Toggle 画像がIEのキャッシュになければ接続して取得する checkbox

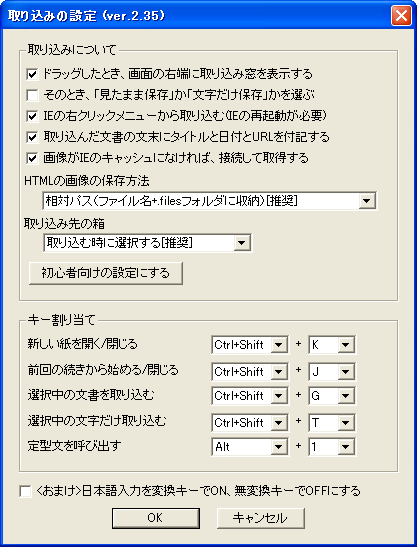click(x=32, y=158)
